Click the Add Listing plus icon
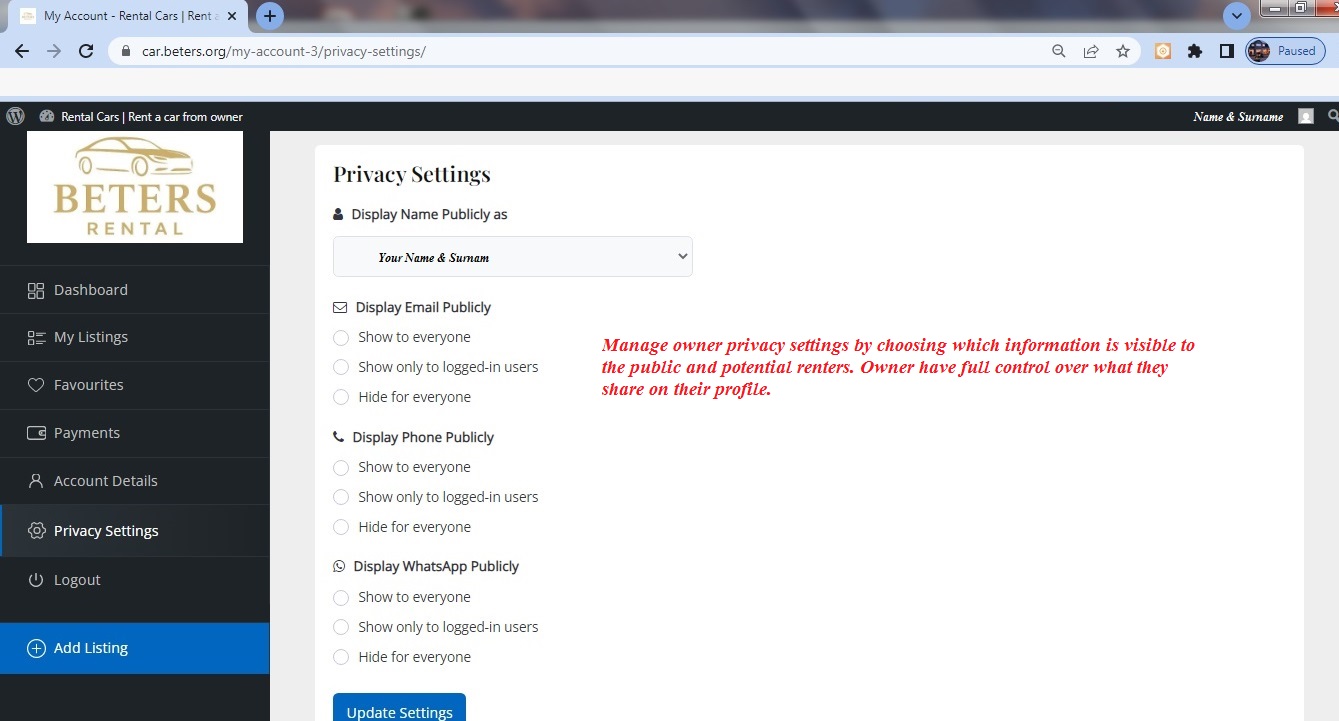 36,648
